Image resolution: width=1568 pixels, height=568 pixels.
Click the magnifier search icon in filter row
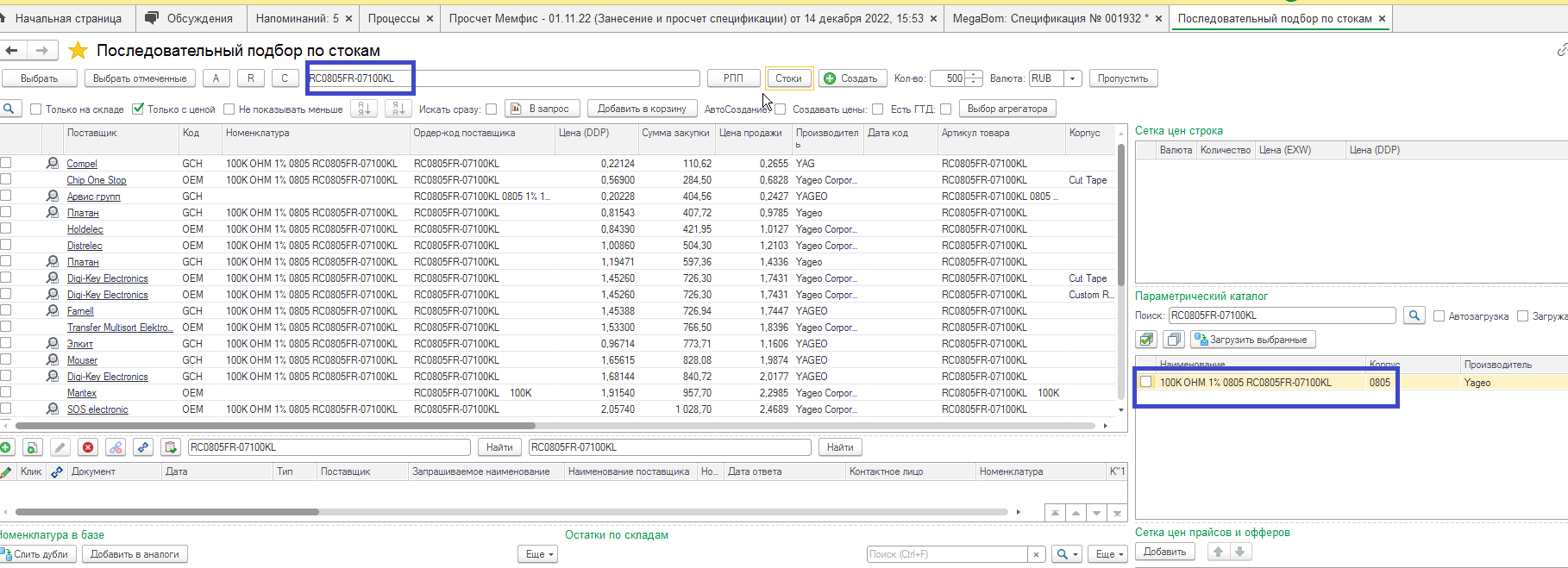pyautogui.click(x=9, y=109)
